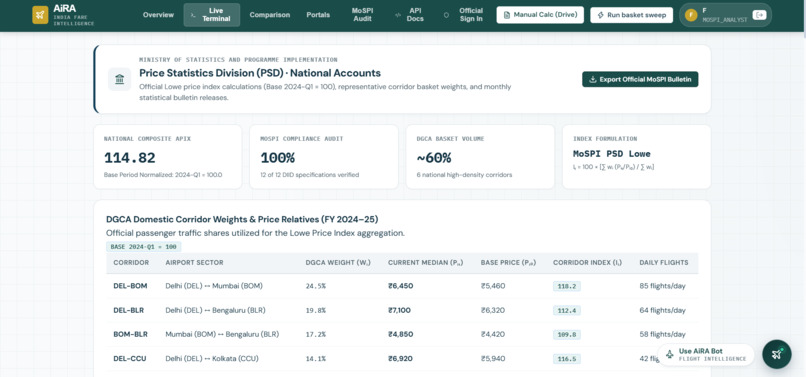Open Official Sign In page
806x377 pixels.
(x=465, y=15)
